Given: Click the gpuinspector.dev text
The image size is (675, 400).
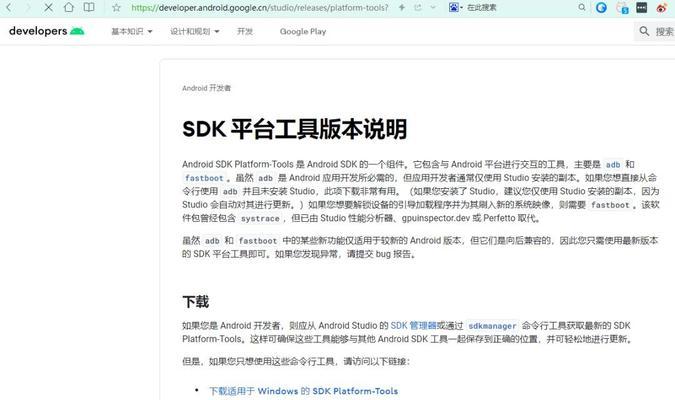Looking at the screenshot, I should click(x=436, y=218).
